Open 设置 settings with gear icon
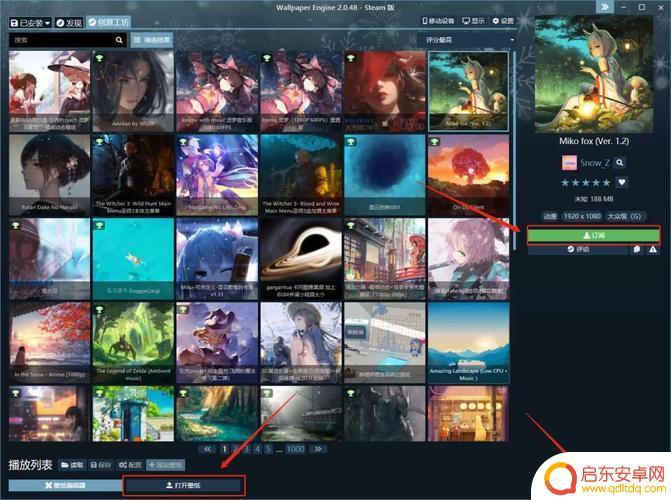 click(x=503, y=21)
